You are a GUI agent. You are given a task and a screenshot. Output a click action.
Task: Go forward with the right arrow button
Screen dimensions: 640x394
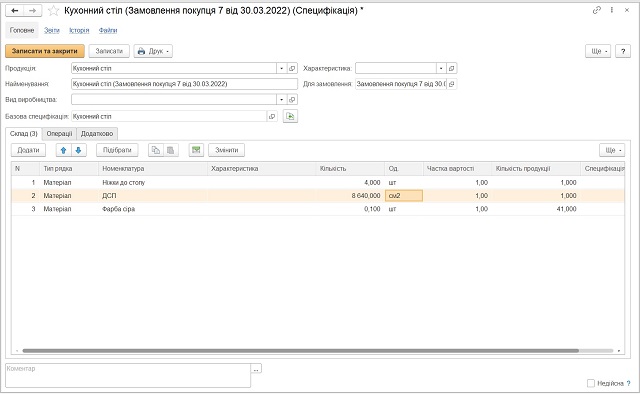pyautogui.click(x=33, y=11)
